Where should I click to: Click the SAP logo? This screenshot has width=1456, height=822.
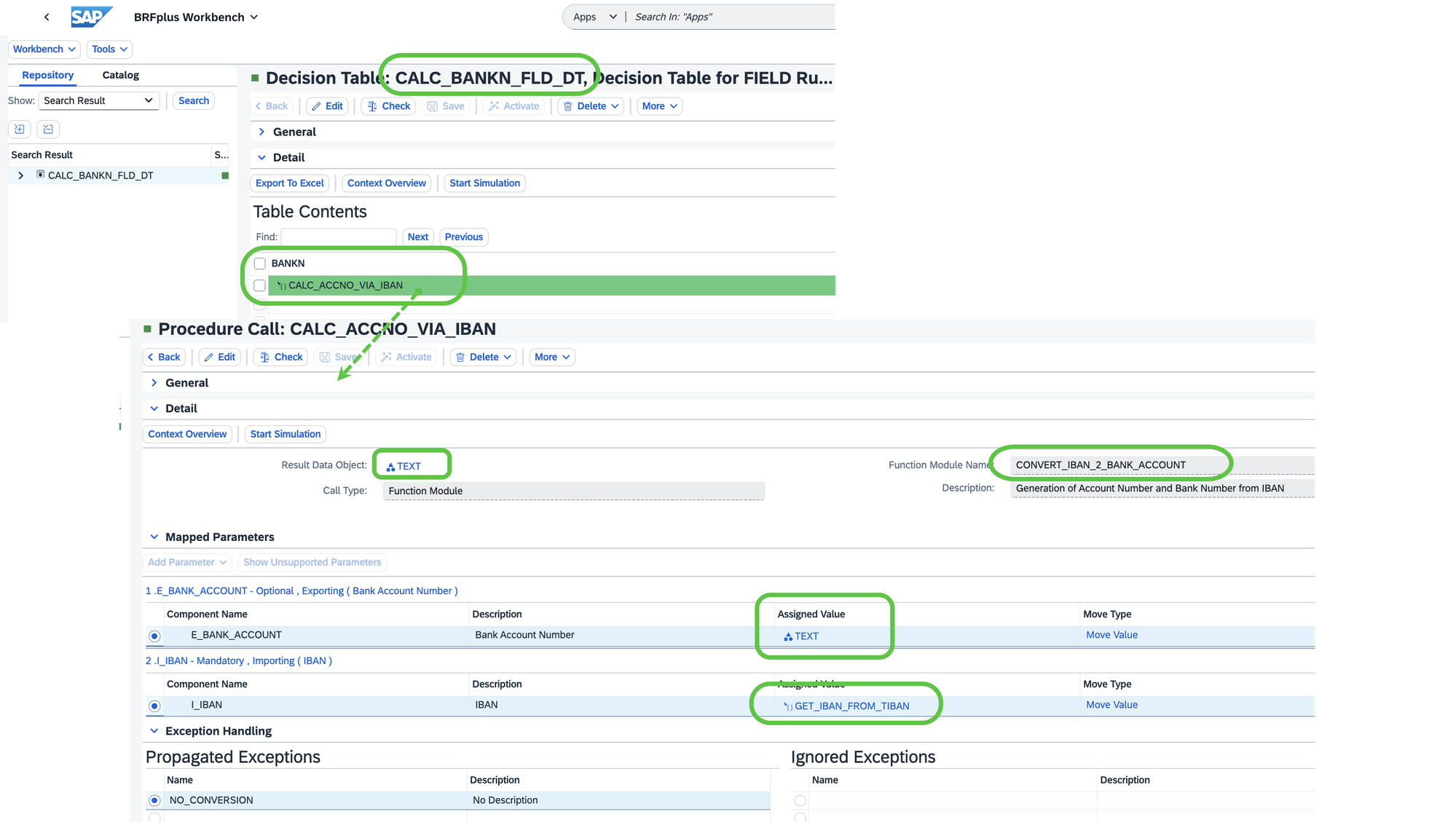click(x=91, y=17)
